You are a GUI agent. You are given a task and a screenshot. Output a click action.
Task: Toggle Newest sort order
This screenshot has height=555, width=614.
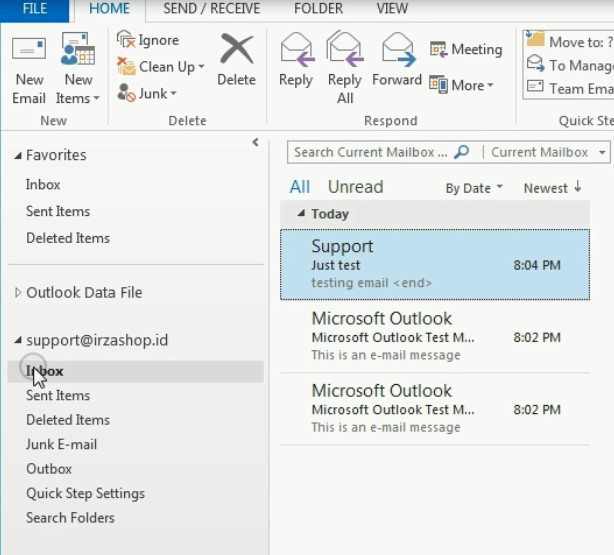coord(552,188)
